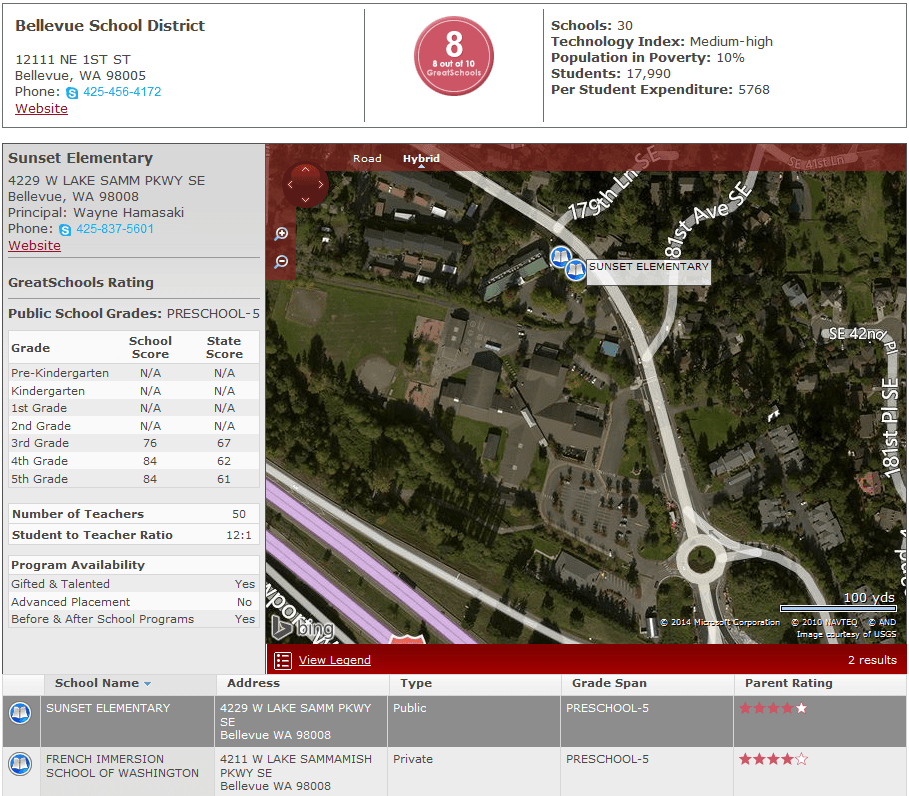Screen dimensions: 909x796
Task: Pan the map left with the left arrow
Action: click(x=290, y=185)
